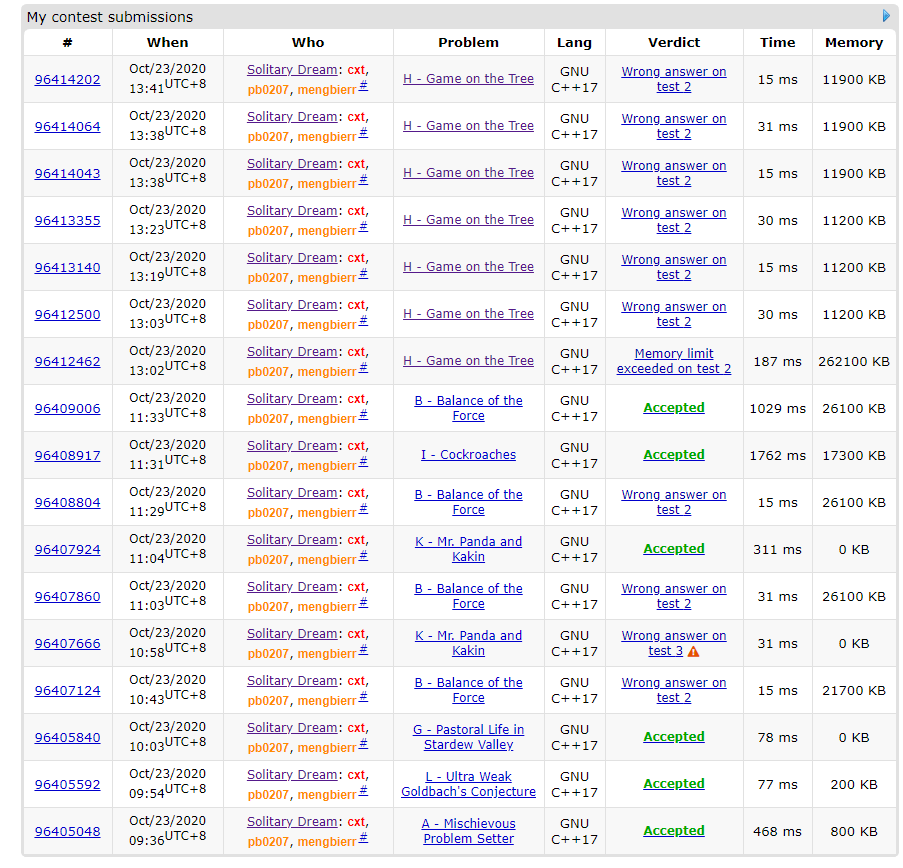Open submission 96414202
The image size is (903, 868).
click(67, 80)
